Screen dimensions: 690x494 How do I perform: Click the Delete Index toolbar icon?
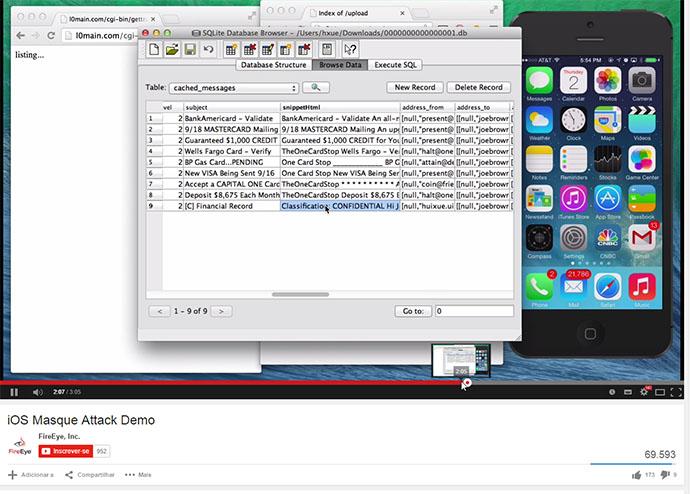pos(304,49)
